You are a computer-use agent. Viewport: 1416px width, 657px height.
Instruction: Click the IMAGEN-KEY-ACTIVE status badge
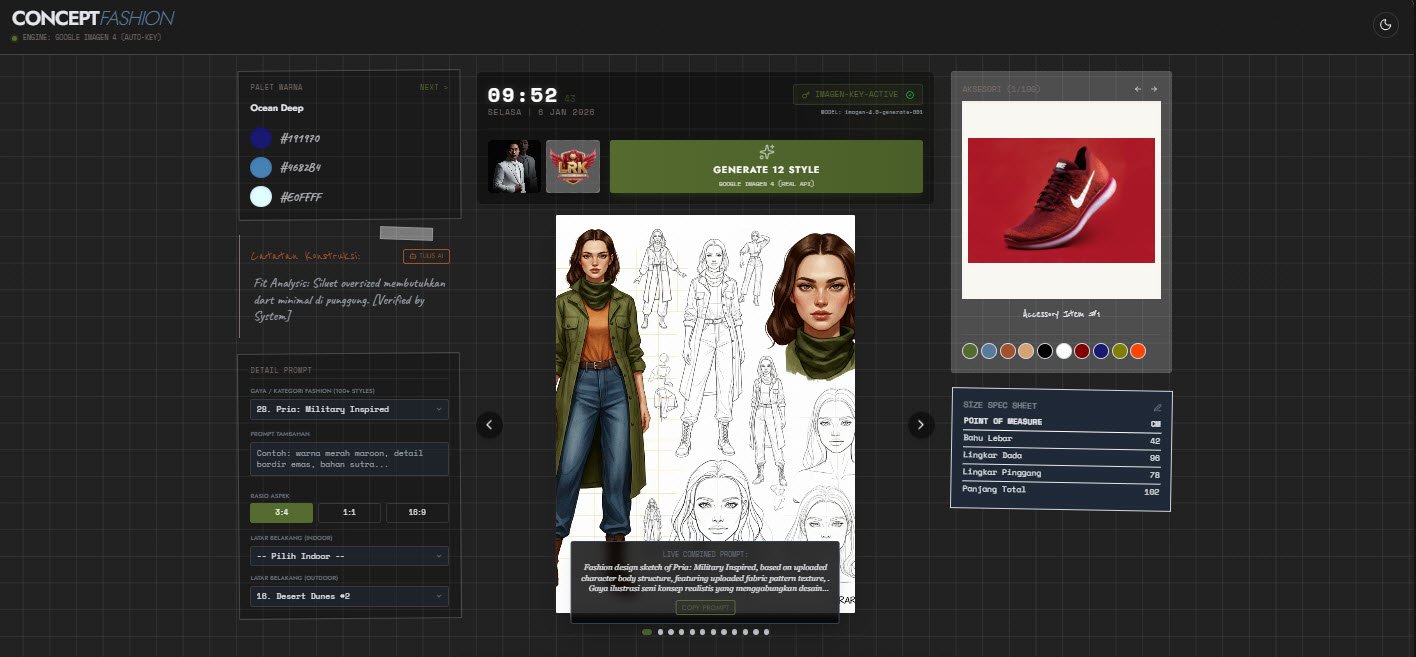tap(858, 94)
